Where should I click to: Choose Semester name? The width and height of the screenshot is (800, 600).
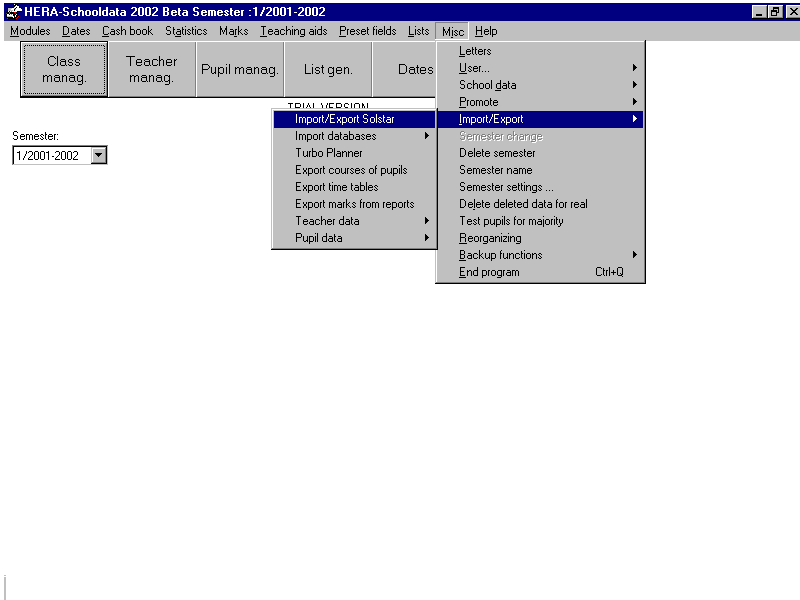point(540,170)
